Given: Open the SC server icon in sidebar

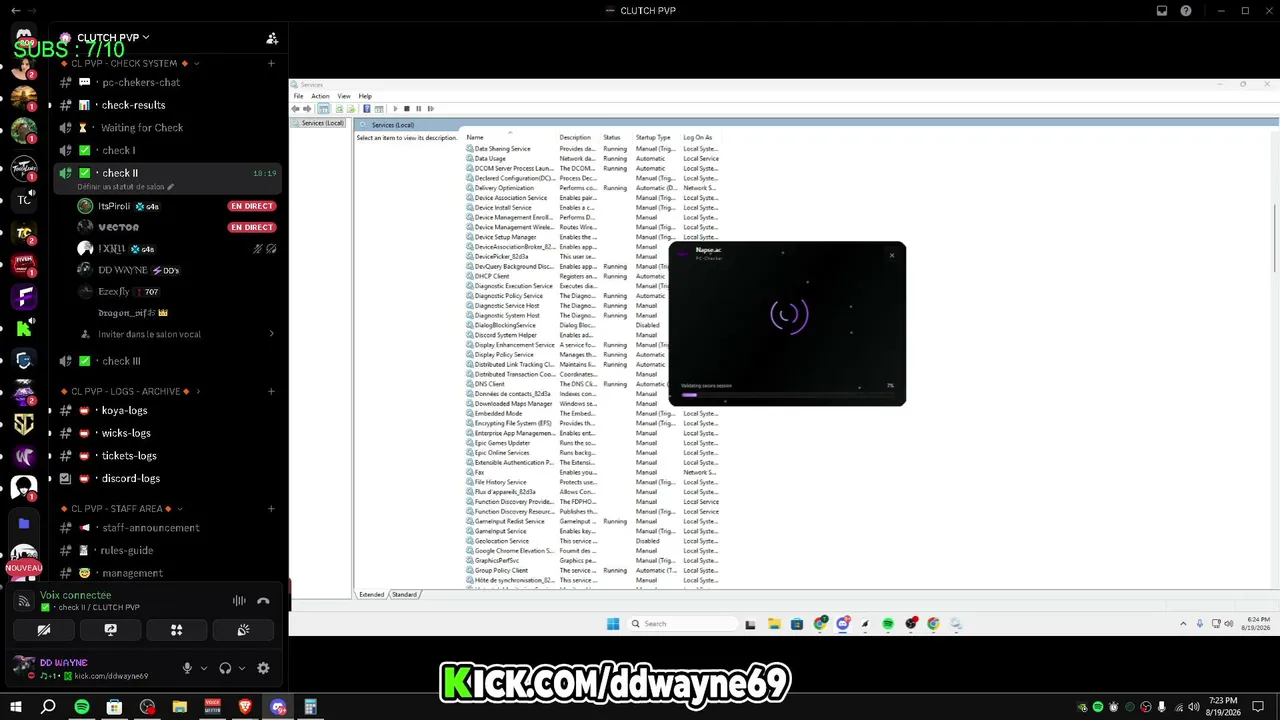Looking at the screenshot, I should tap(24, 424).
